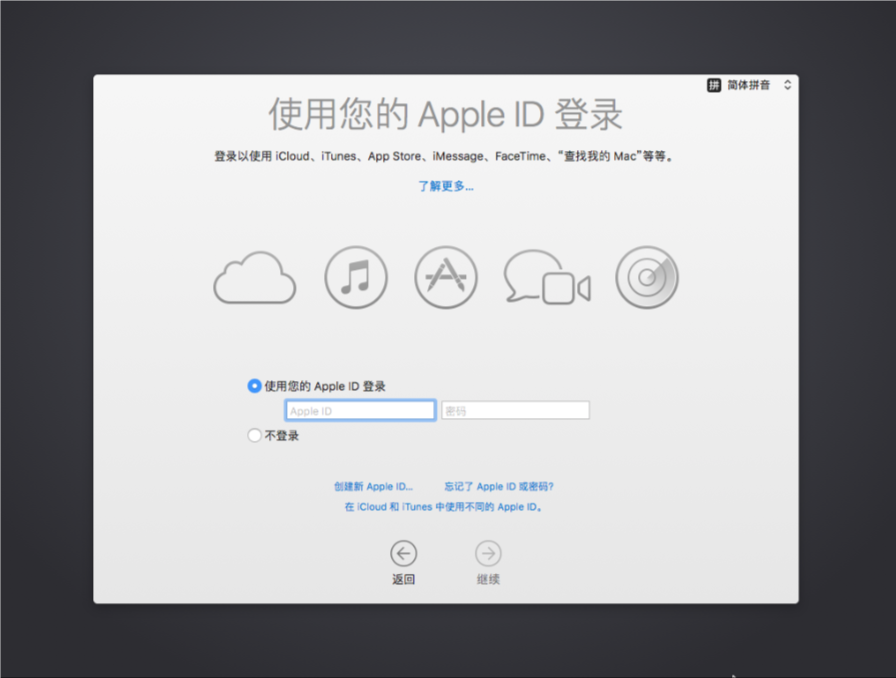
Task: Open the 简体拼音 input source dropdown
Action: pyautogui.click(x=749, y=85)
